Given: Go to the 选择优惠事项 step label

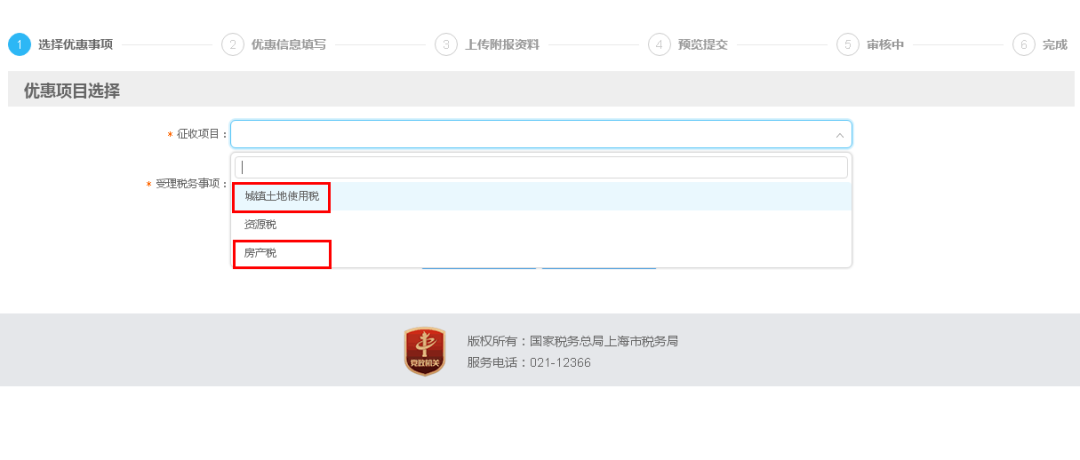Looking at the screenshot, I should (x=75, y=45).
